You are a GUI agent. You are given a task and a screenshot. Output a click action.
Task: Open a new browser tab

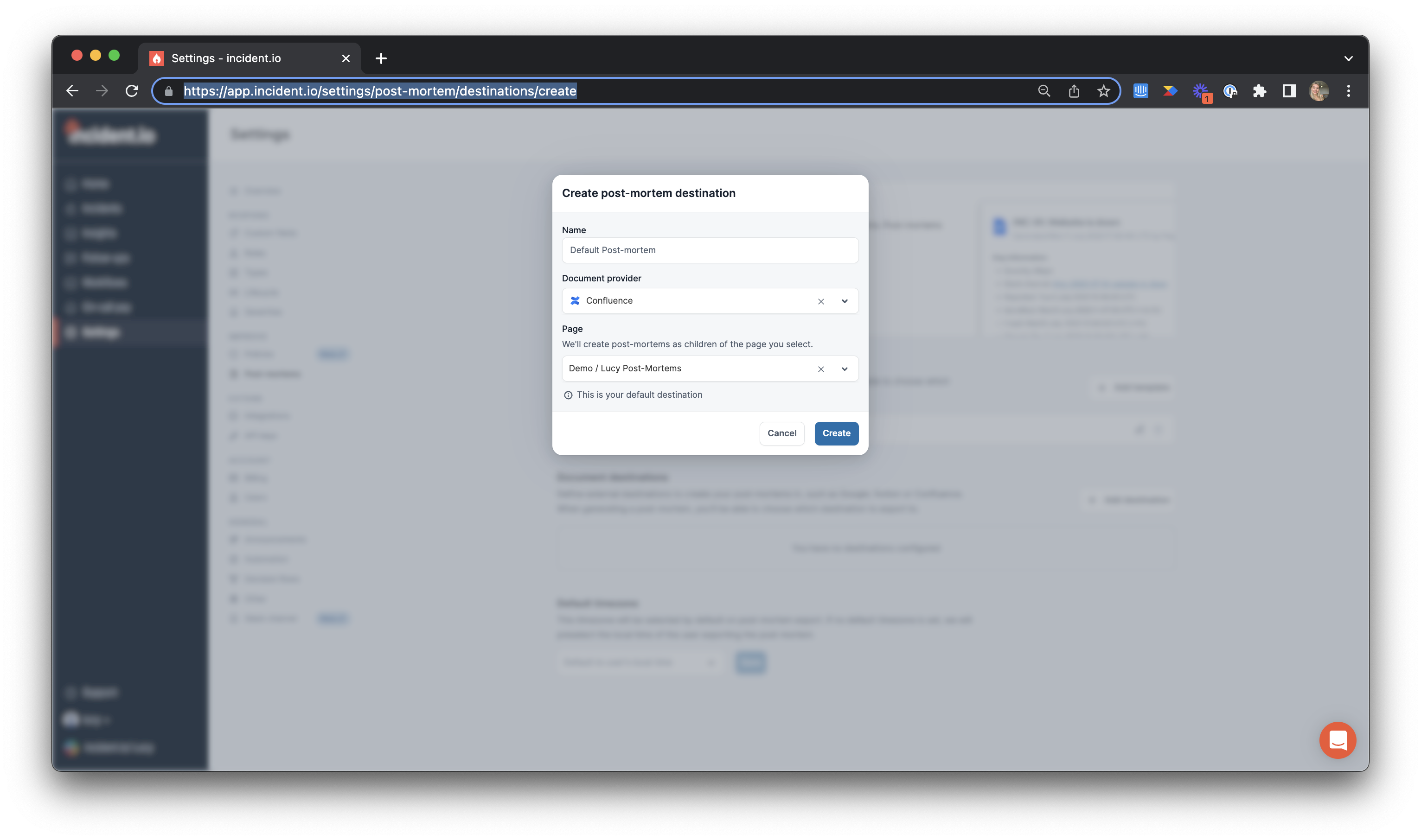(381, 58)
